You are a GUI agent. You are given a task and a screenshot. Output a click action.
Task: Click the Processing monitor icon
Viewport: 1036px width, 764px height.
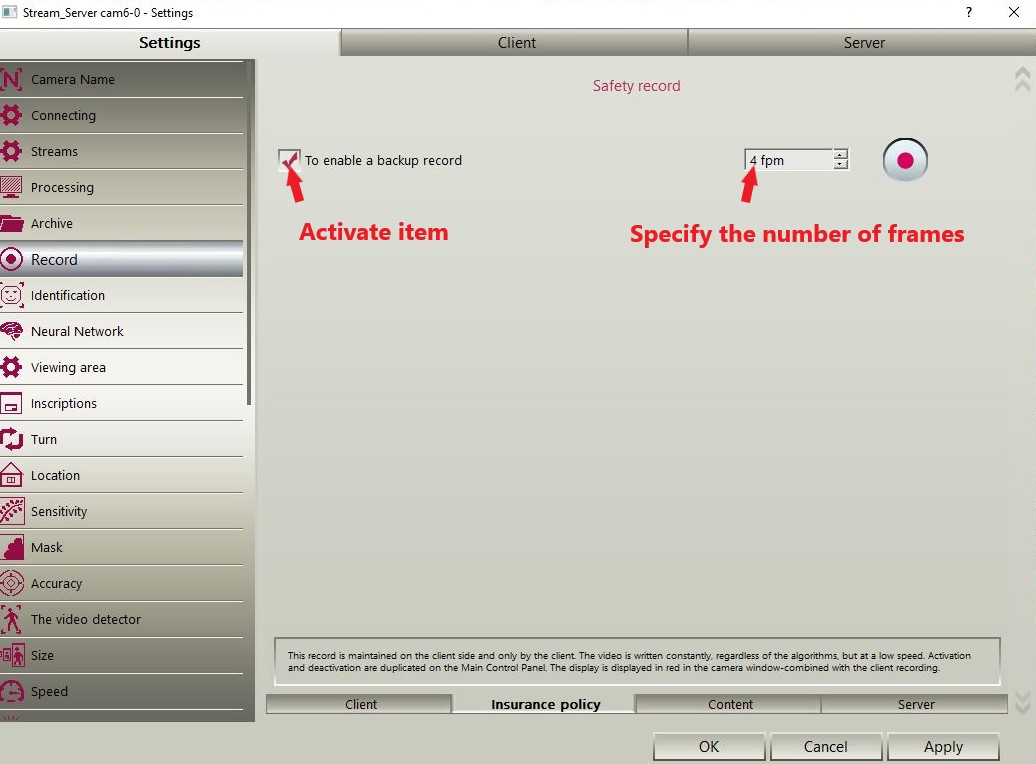(x=11, y=187)
